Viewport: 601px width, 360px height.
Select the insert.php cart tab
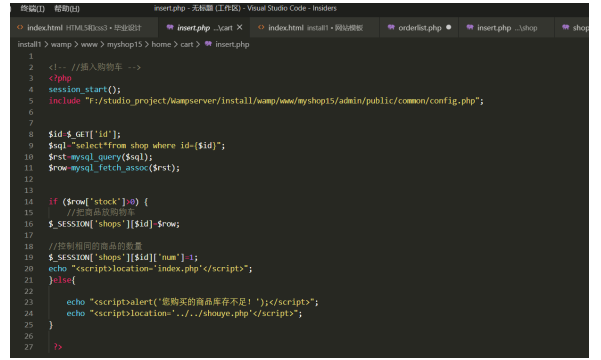click(x=204, y=28)
